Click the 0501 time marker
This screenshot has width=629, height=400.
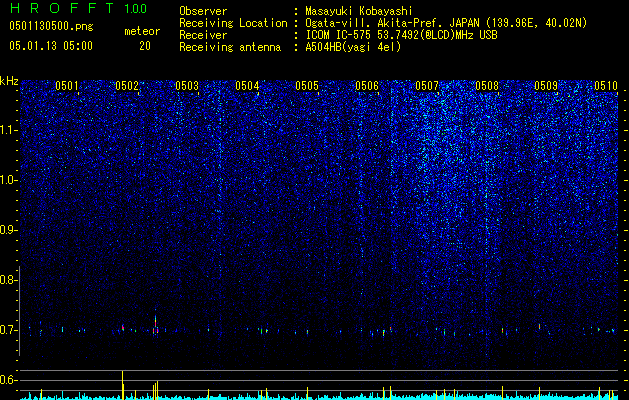pyautogui.click(x=67, y=85)
